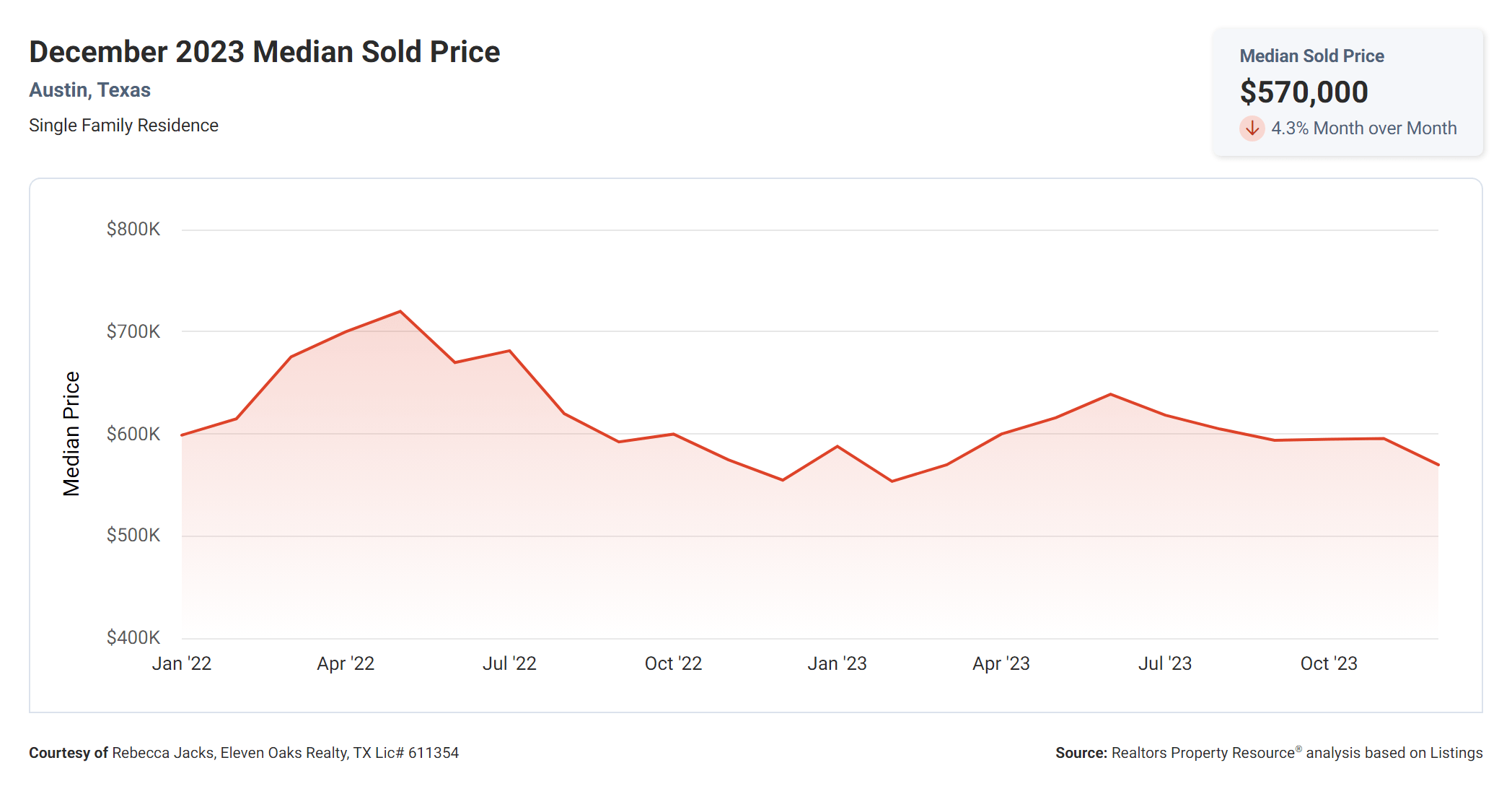
Task: Click the Jan '23 x-axis label
Action: [x=837, y=663]
